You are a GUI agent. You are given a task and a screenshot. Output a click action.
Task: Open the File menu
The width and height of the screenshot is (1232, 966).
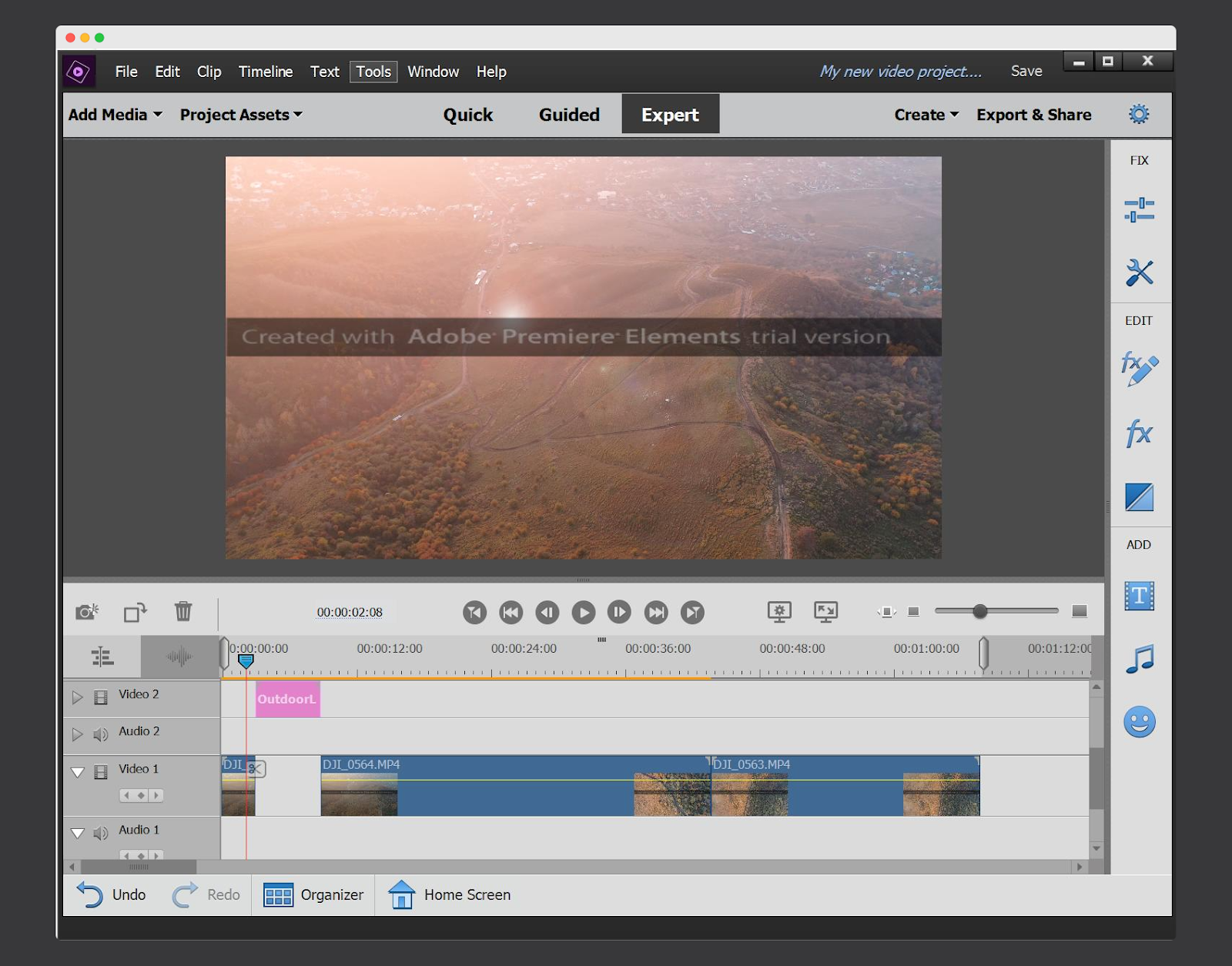click(126, 72)
